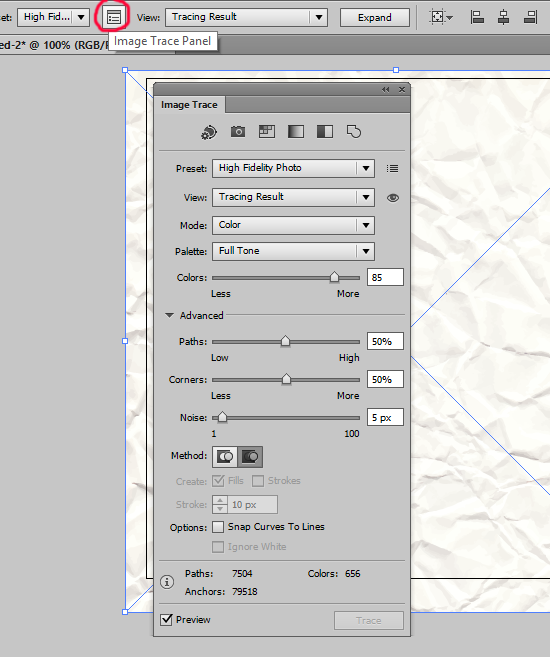Enable Snap Curves To Lines
550x657 pixels.
218,527
